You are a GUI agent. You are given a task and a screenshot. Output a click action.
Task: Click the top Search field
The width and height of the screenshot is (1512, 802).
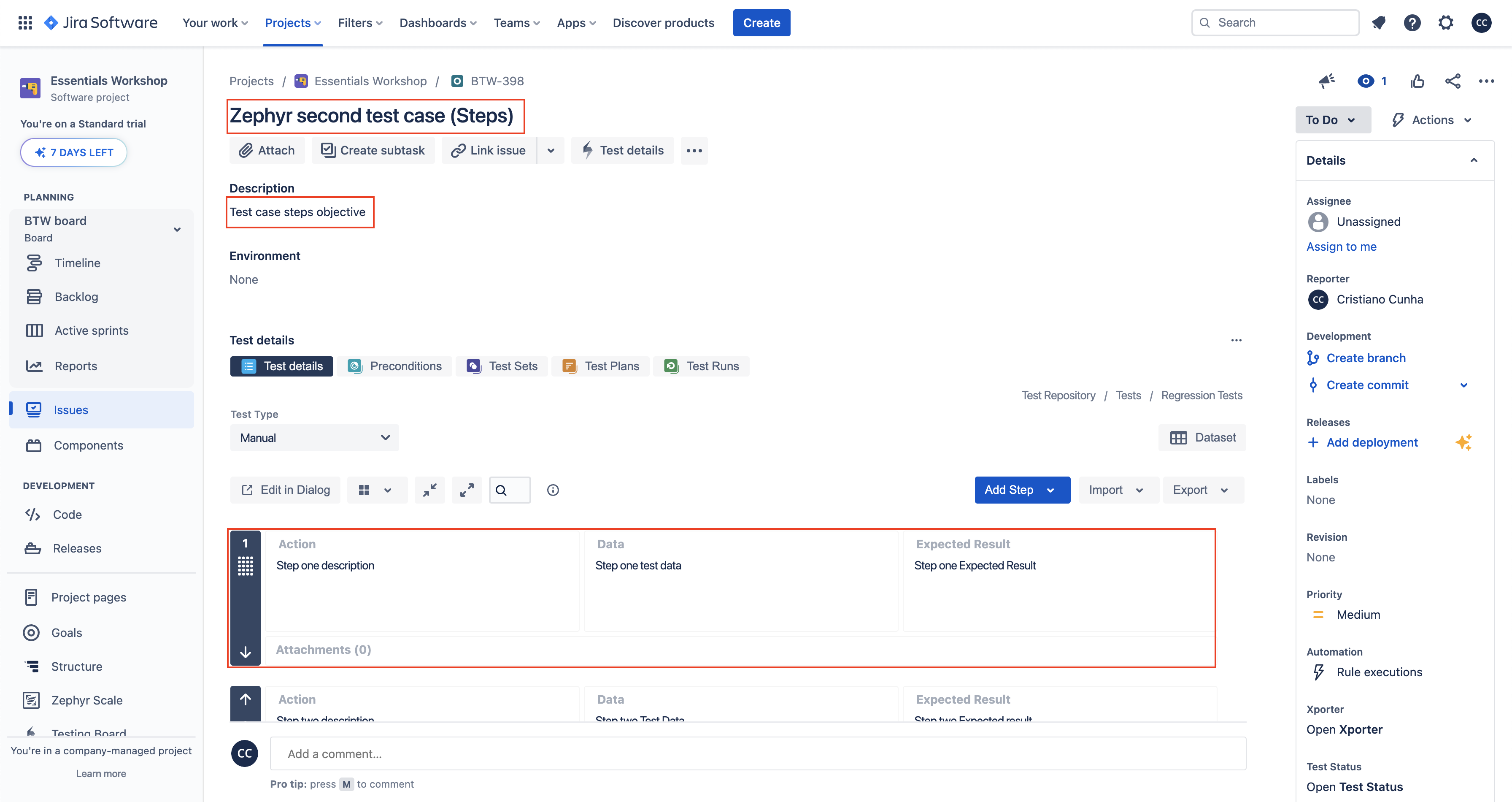click(x=1275, y=23)
